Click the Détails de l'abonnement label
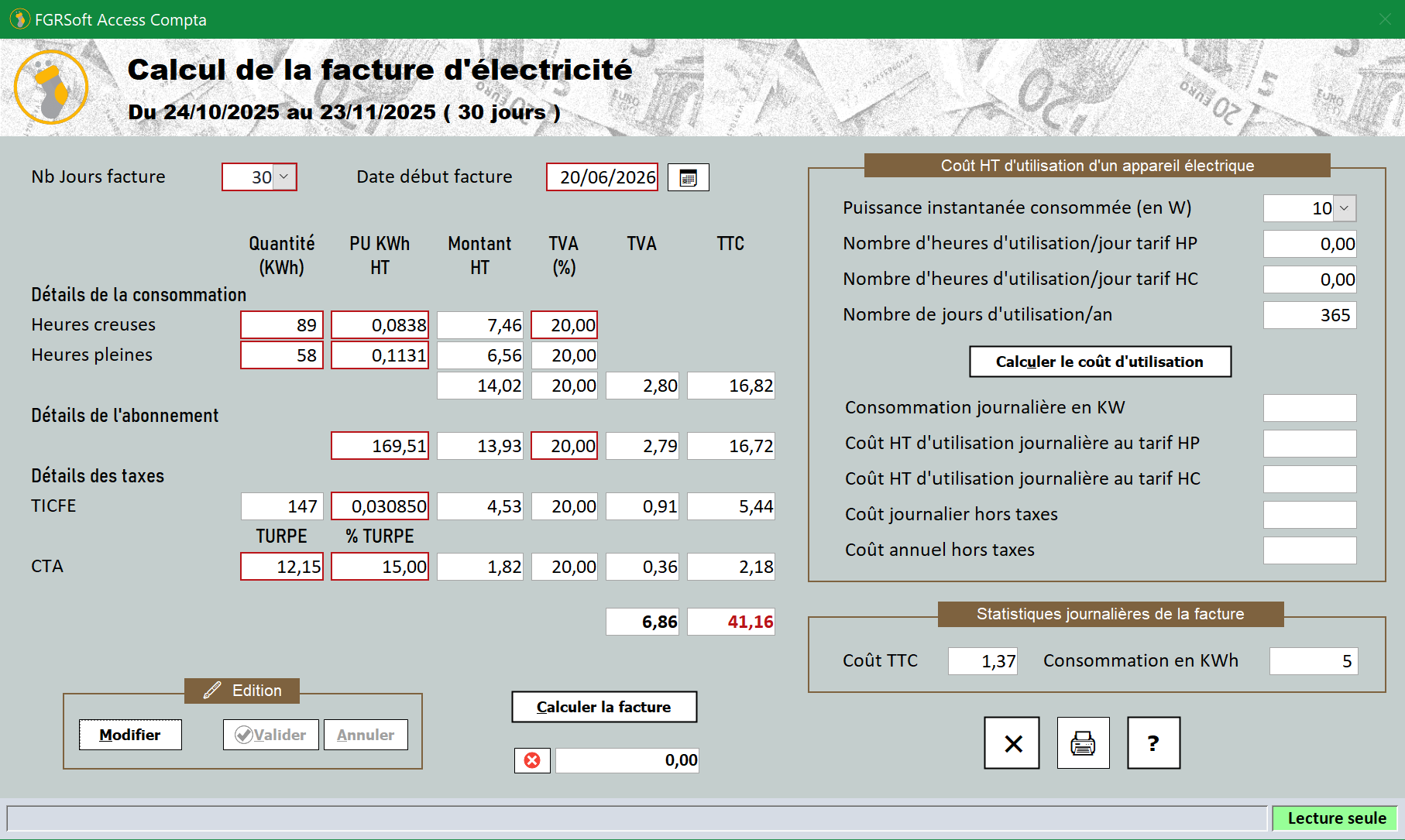Viewport: 1405px width, 840px height. coord(125,416)
